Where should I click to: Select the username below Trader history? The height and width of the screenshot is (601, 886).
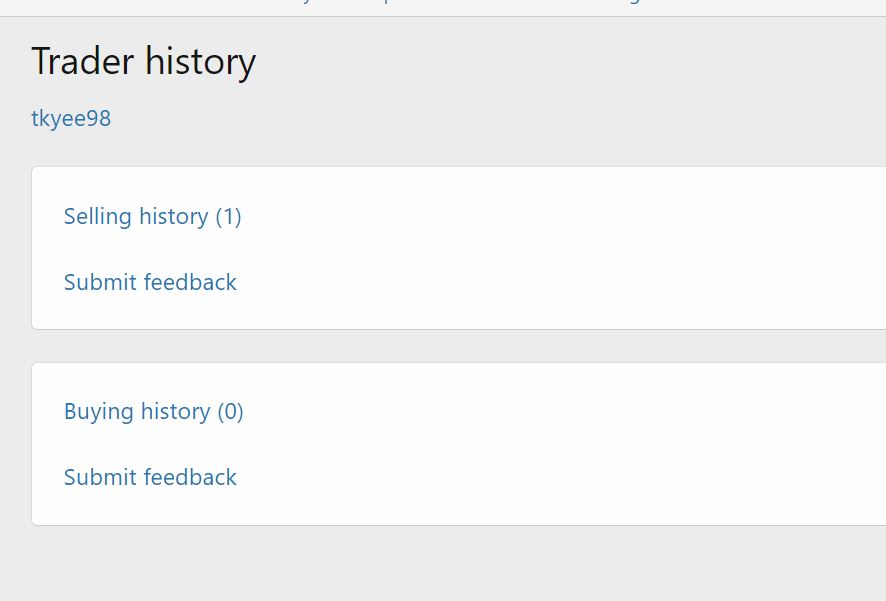coord(71,119)
